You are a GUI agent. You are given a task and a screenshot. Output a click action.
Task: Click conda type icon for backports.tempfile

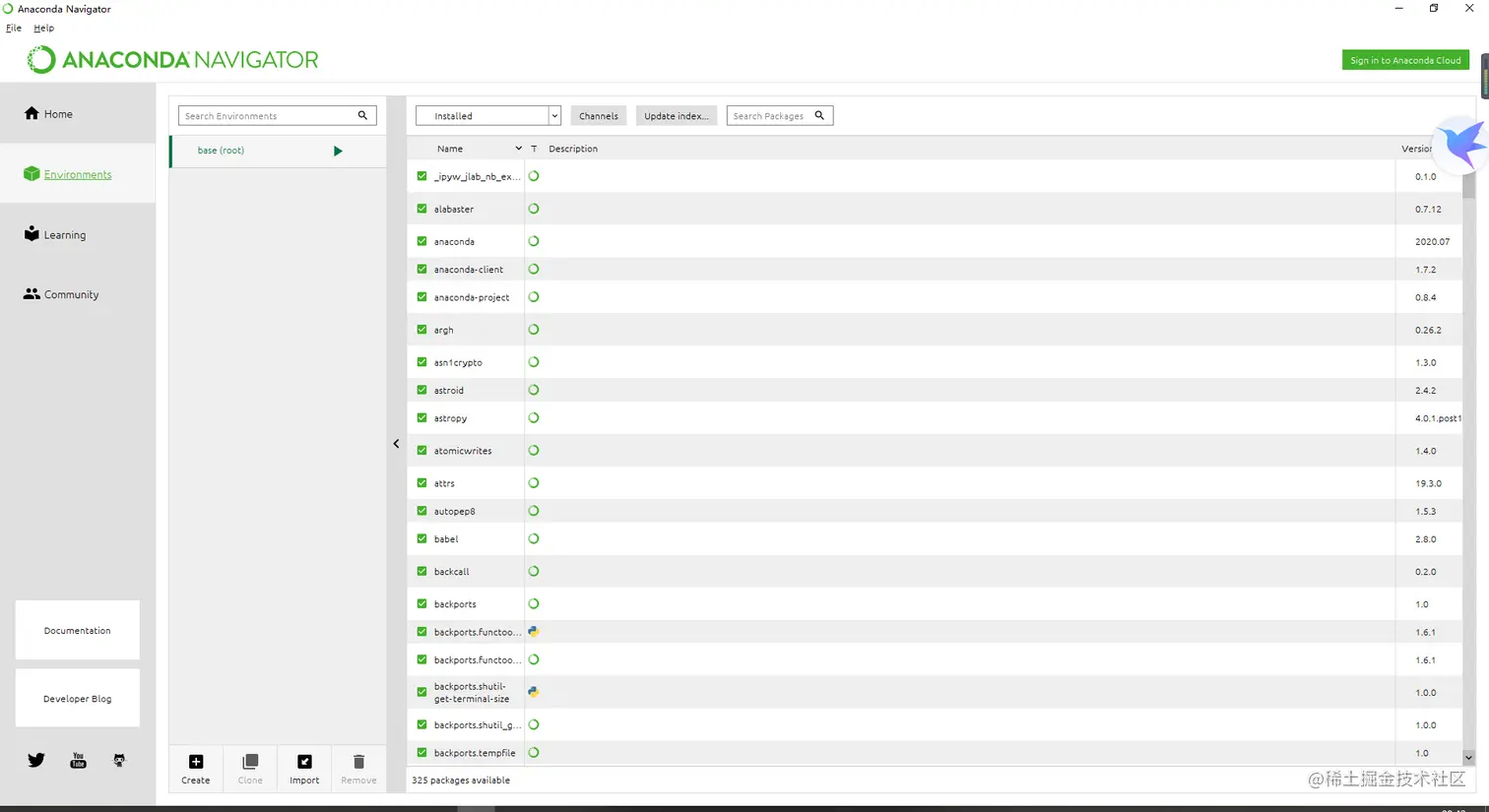pos(534,752)
